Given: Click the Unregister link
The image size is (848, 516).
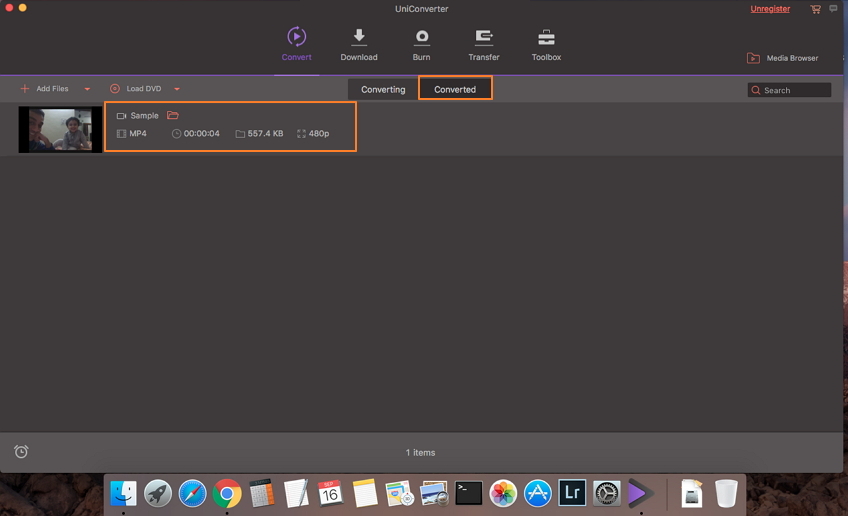Looking at the screenshot, I should [770, 9].
